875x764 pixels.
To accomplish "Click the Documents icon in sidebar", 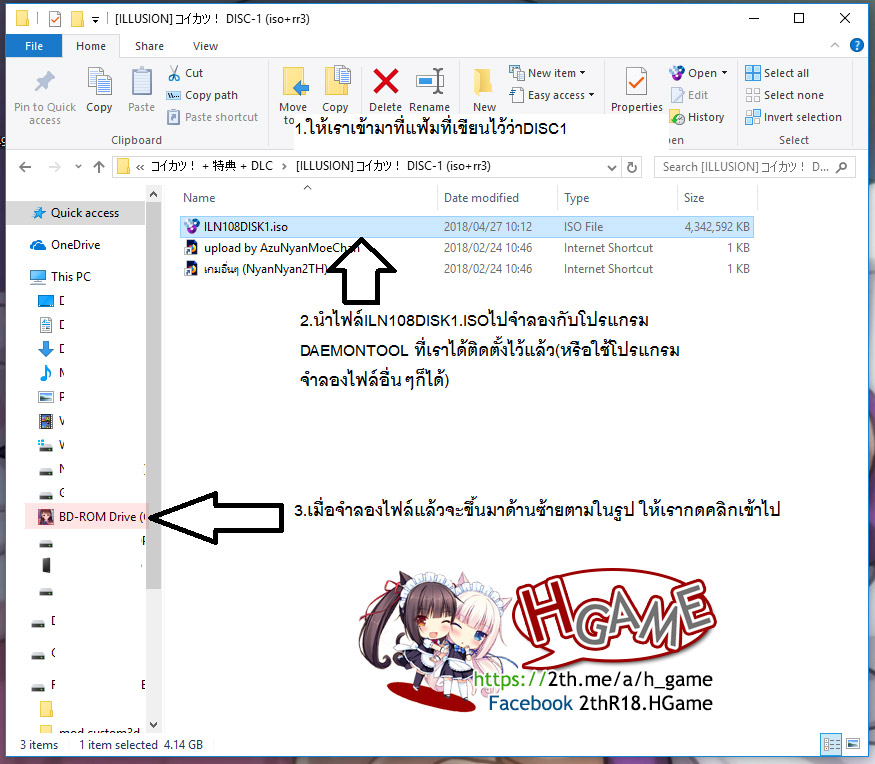I will coord(46,324).
